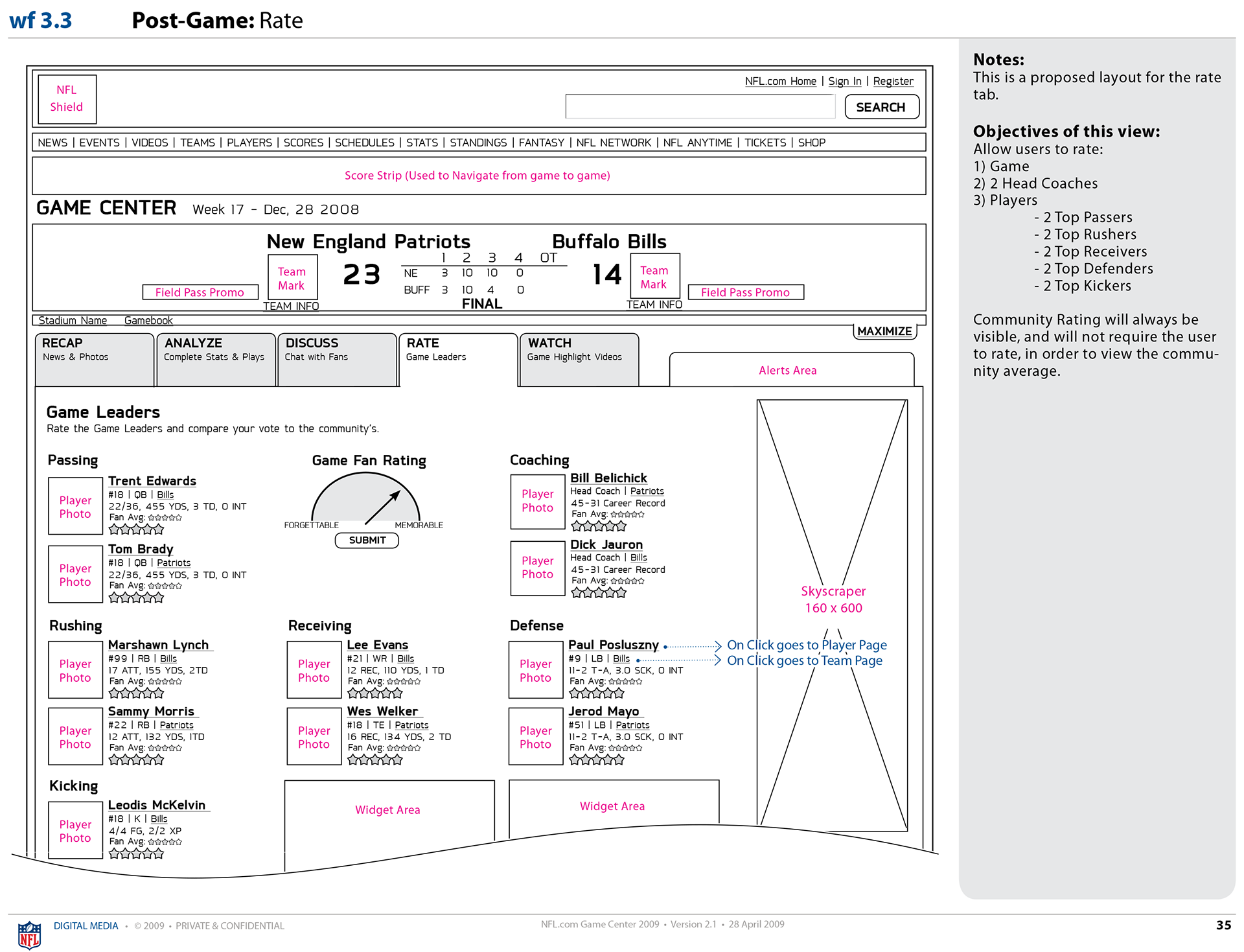Viewport: 1244px width, 952px height.
Task: Click the Register link
Action: [893, 81]
